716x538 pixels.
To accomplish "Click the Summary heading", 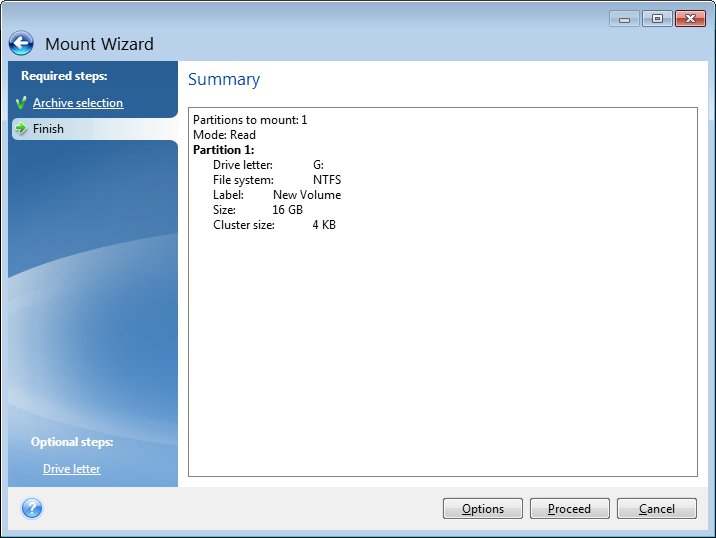I will point(224,80).
